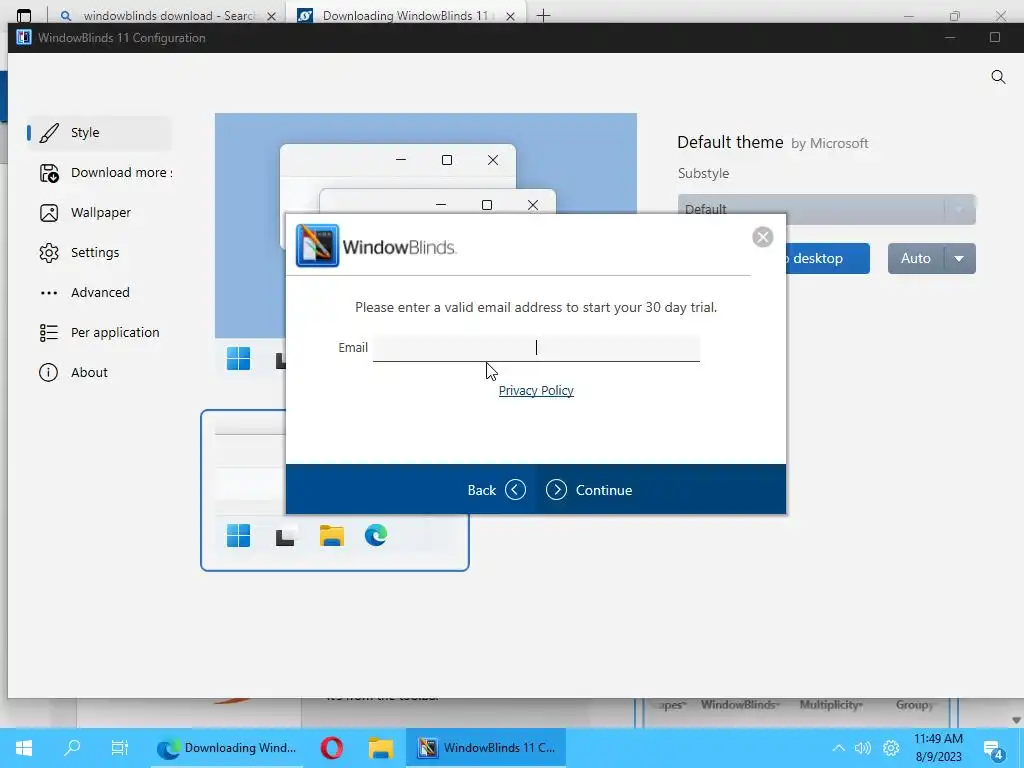
Task: Click the Per application list icon
Action: (x=49, y=333)
